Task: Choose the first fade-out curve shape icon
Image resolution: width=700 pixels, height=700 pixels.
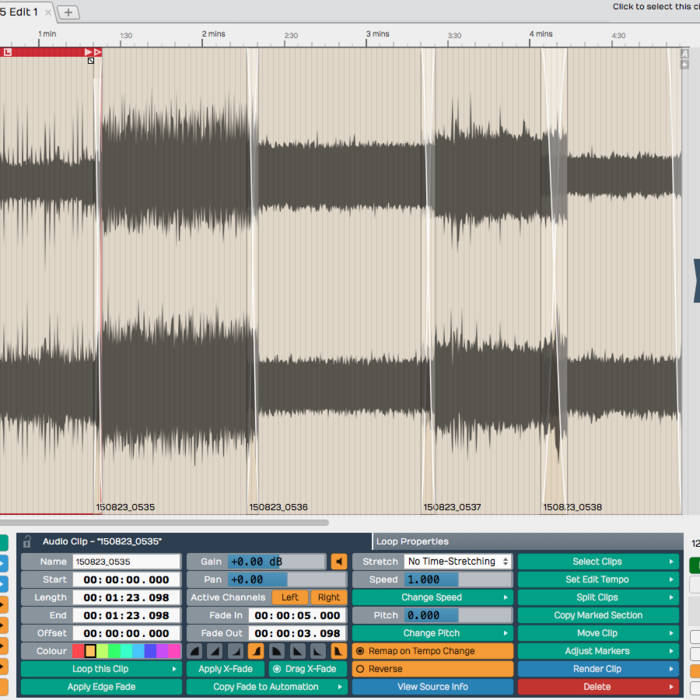Action: click(279, 651)
